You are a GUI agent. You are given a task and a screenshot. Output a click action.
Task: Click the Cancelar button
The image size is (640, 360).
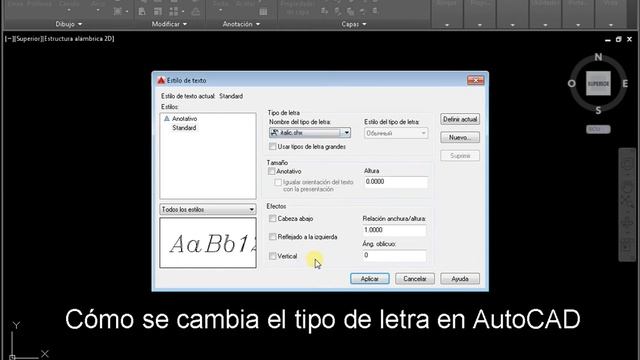(x=415, y=279)
